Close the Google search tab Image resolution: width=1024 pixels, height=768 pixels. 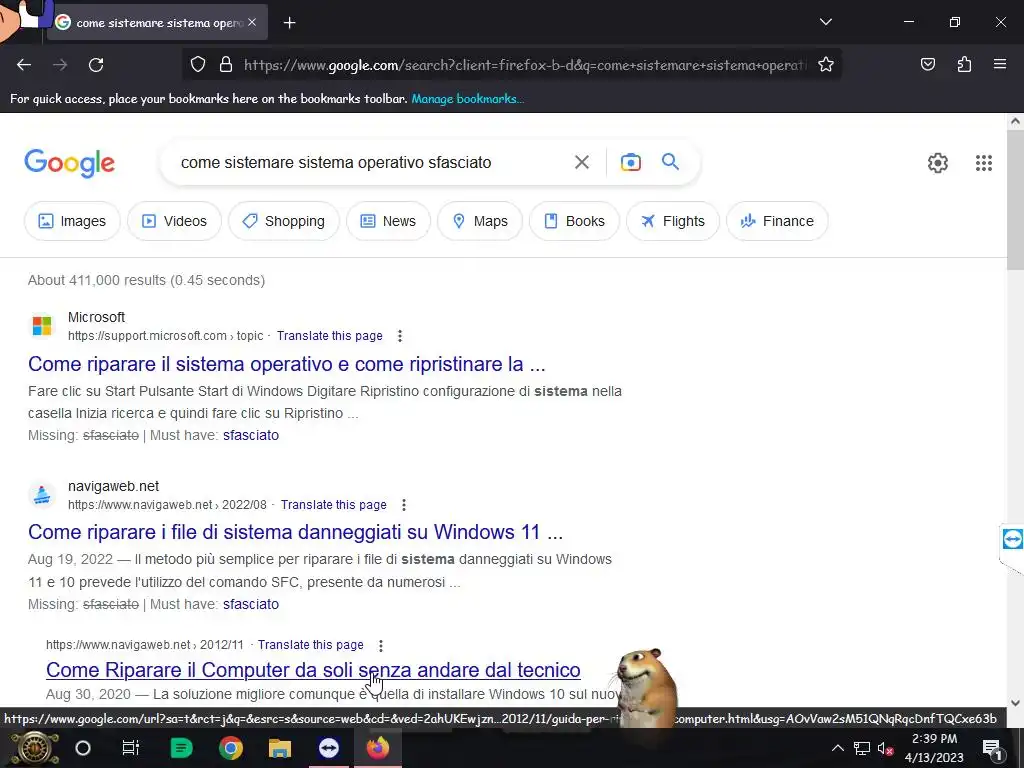[x=252, y=22]
